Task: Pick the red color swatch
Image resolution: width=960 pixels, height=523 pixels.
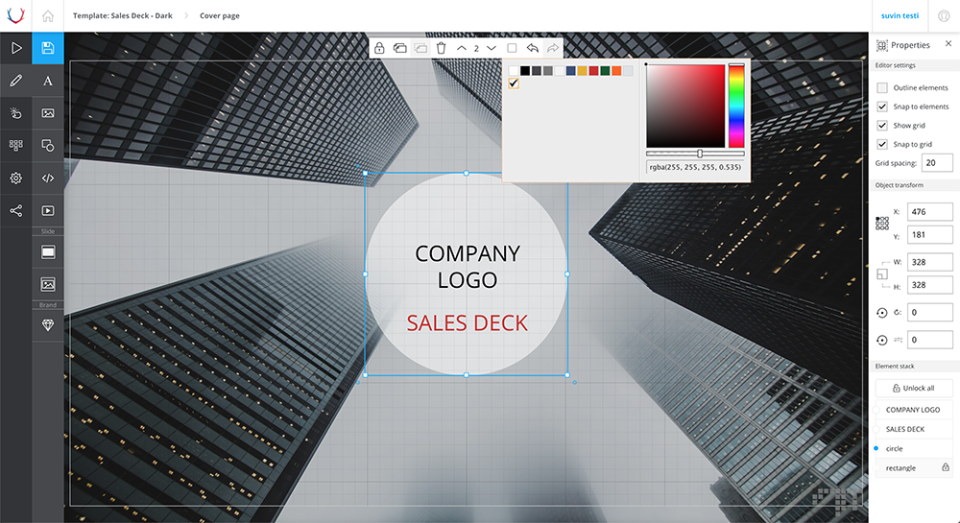Action: 593,71
